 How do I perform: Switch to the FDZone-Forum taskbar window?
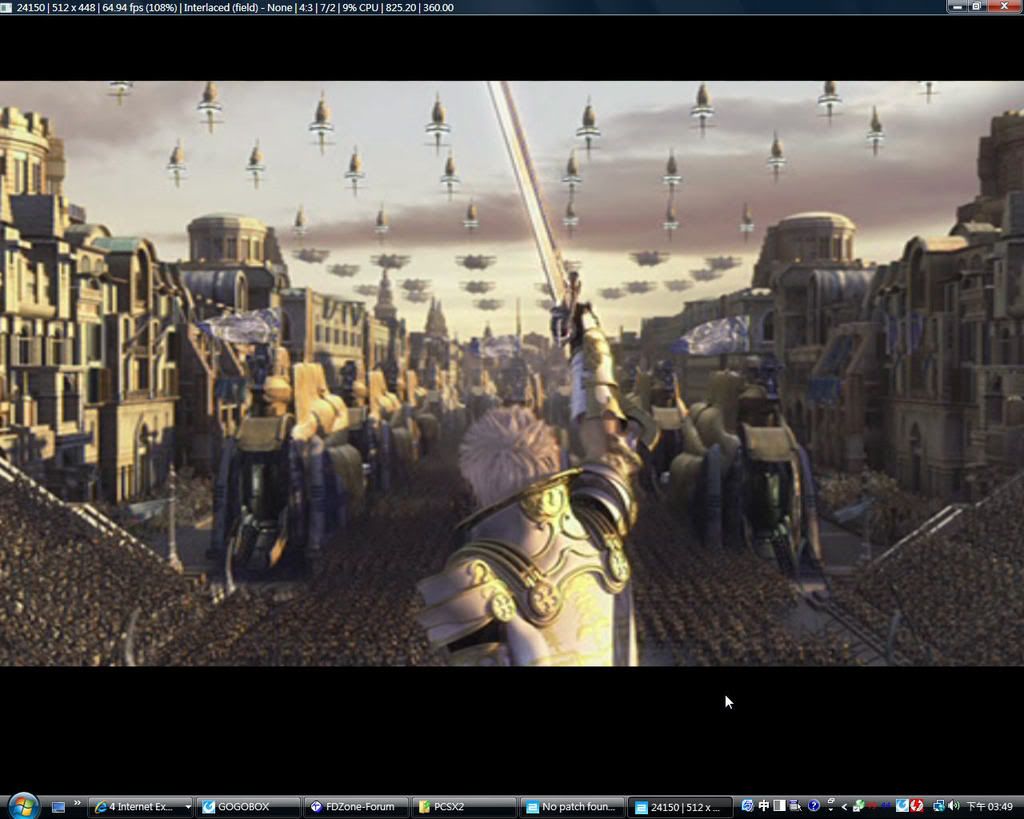pyautogui.click(x=356, y=807)
